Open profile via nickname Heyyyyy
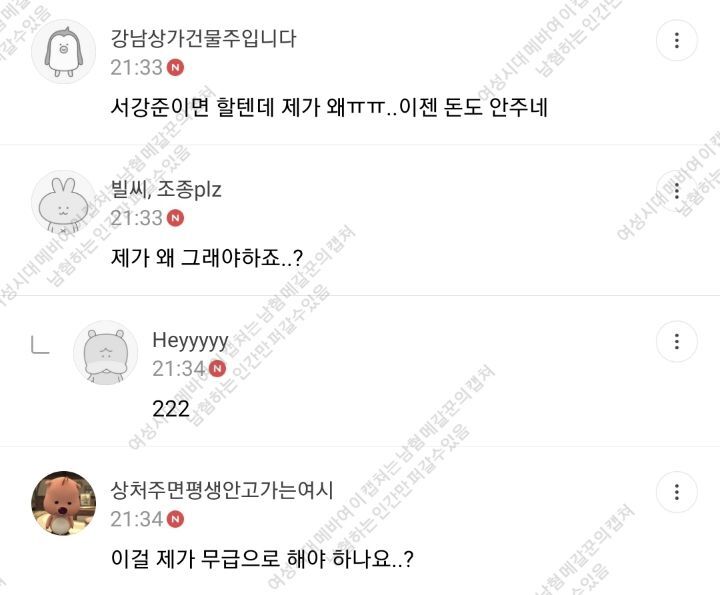 click(x=191, y=341)
